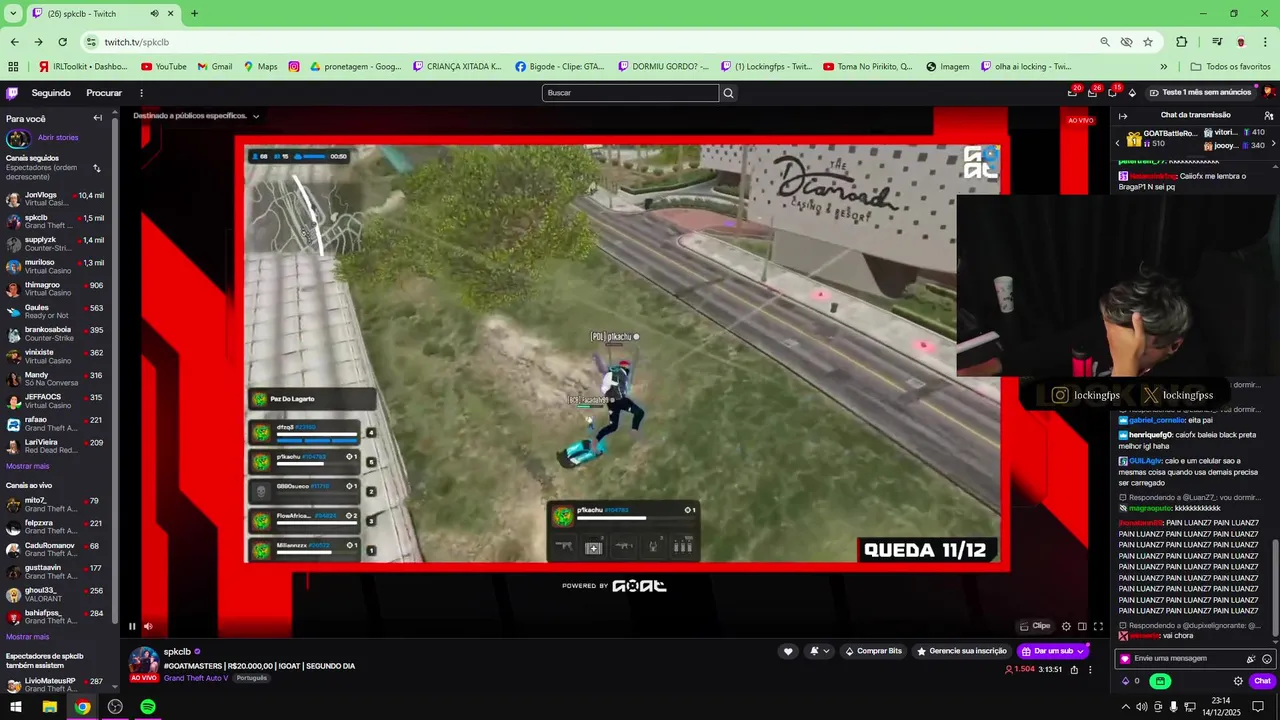Open the Procurar tab
Screen dimensions: 1280x720
[104, 93]
